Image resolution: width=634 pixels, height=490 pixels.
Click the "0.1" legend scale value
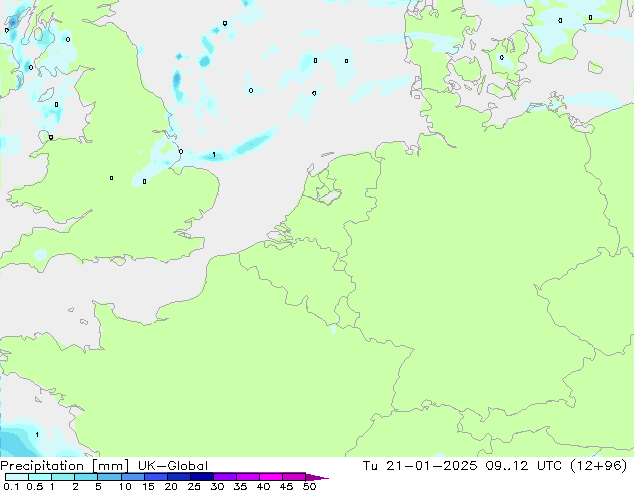(x=11, y=486)
